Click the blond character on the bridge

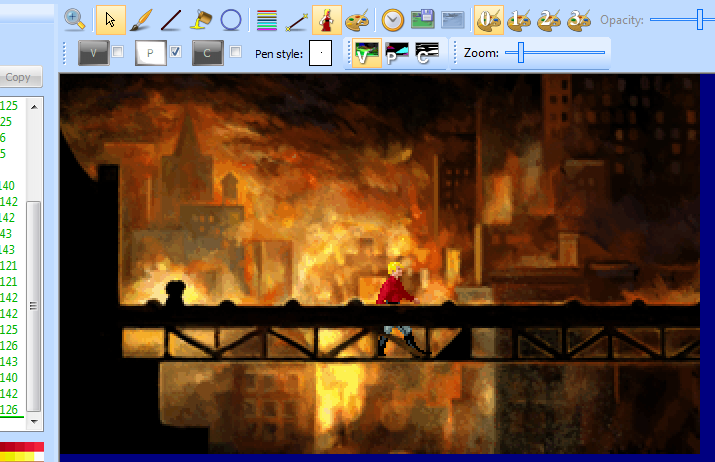coord(397,309)
